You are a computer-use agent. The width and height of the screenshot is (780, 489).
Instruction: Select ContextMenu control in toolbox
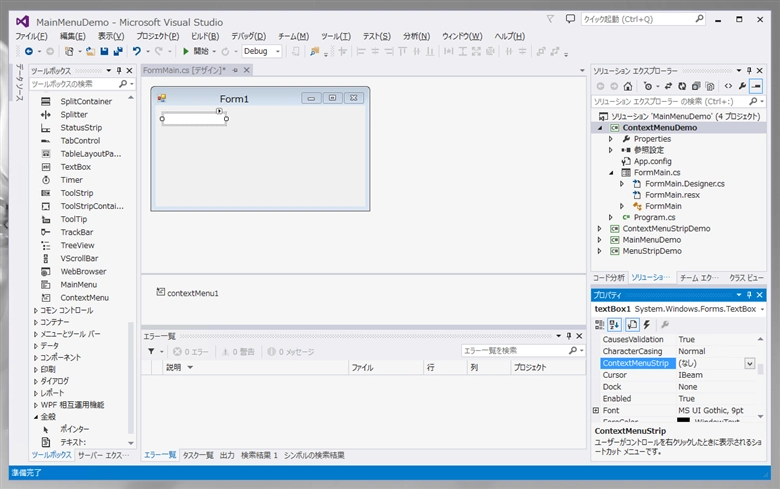[x=85, y=298]
